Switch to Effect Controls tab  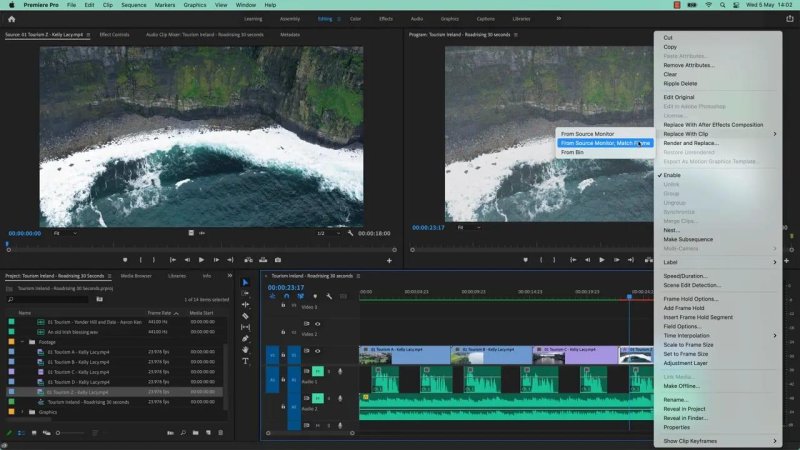(x=114, y=35)
